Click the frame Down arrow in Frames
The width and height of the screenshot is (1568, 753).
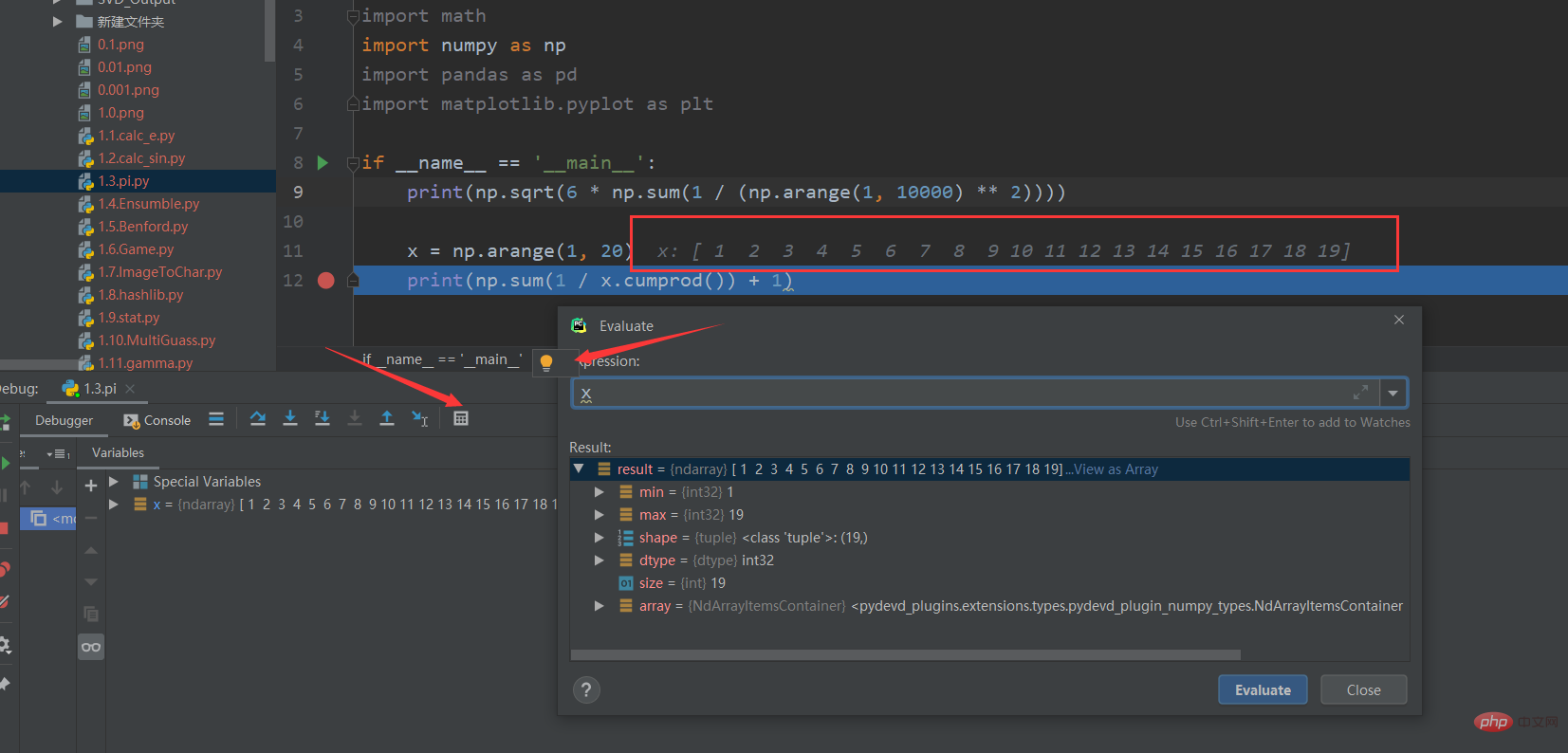point(57,487)
